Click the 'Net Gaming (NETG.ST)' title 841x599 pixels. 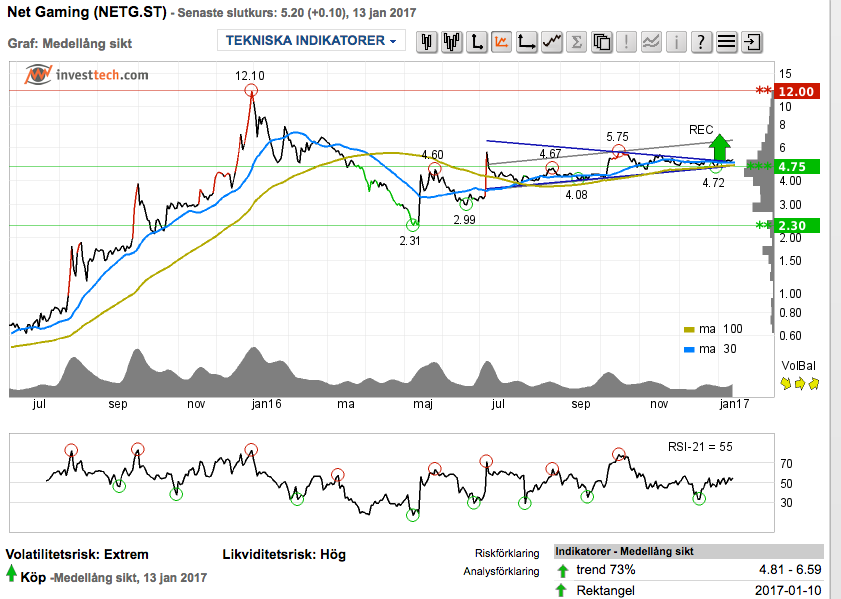click(x=87, y=12)
